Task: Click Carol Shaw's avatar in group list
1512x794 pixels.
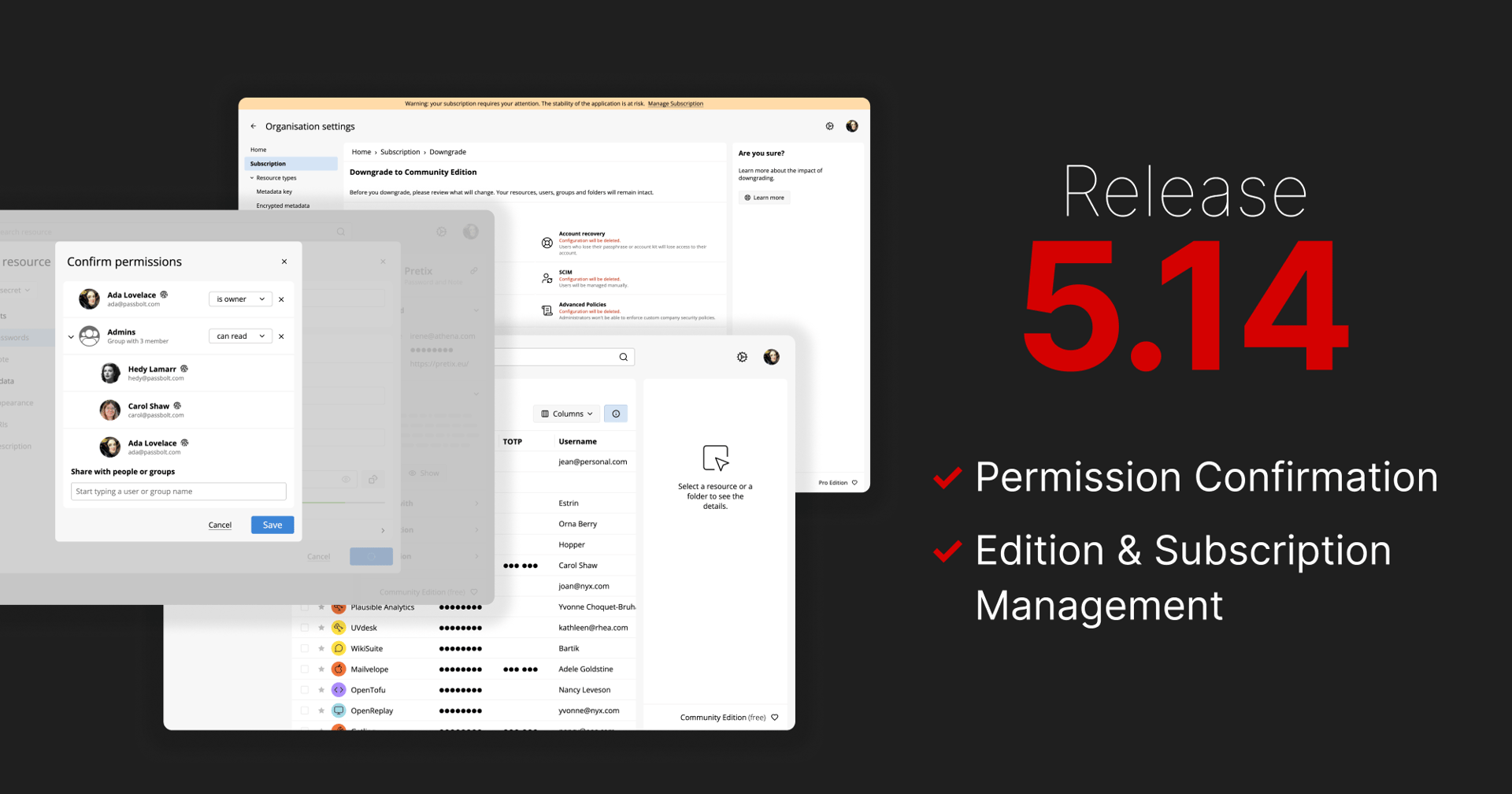Action: pos(110,410)
